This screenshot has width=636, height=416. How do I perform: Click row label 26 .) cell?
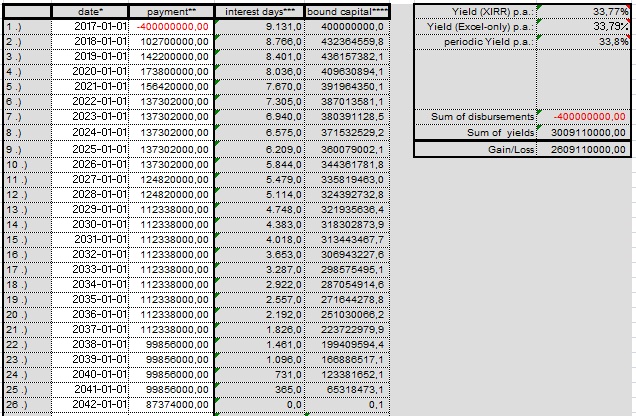[x=26, y=404]
